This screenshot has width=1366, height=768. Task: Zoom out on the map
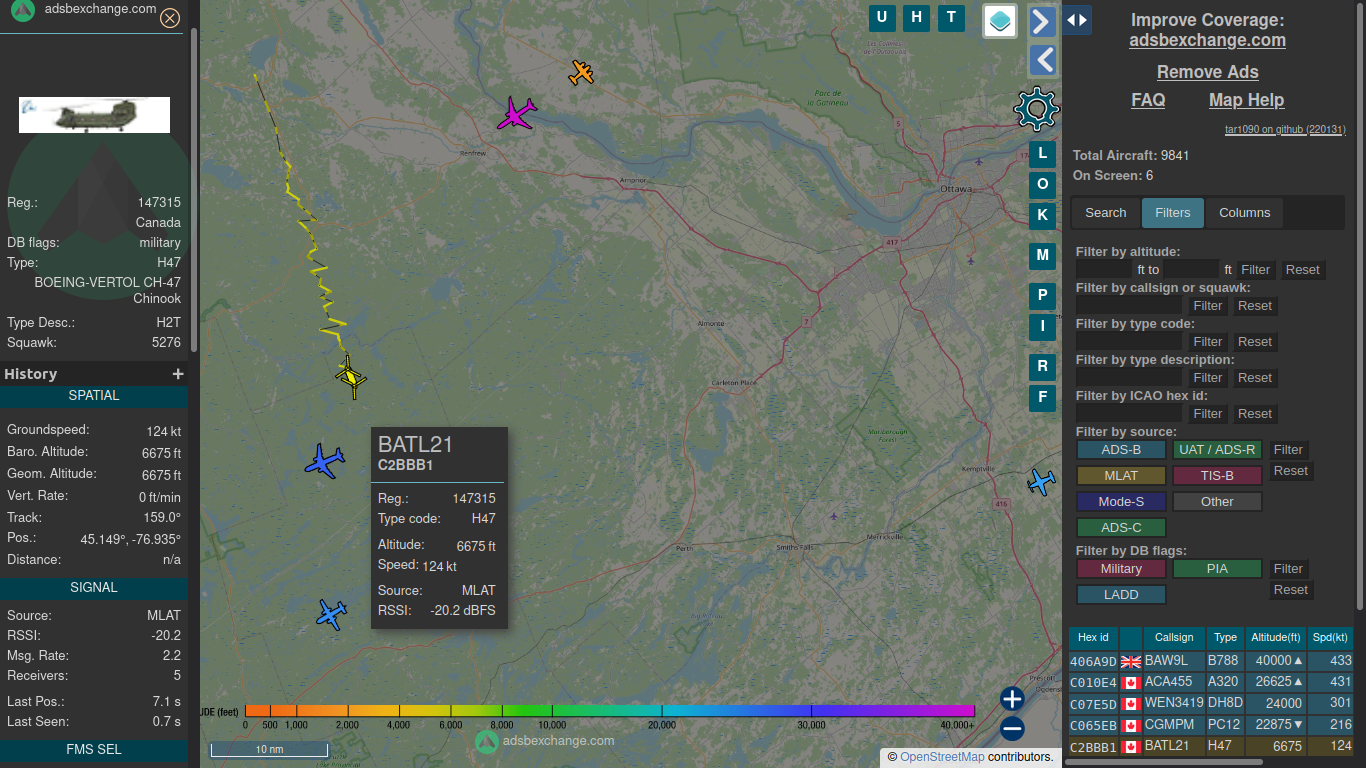click(x=1012, y=729)
